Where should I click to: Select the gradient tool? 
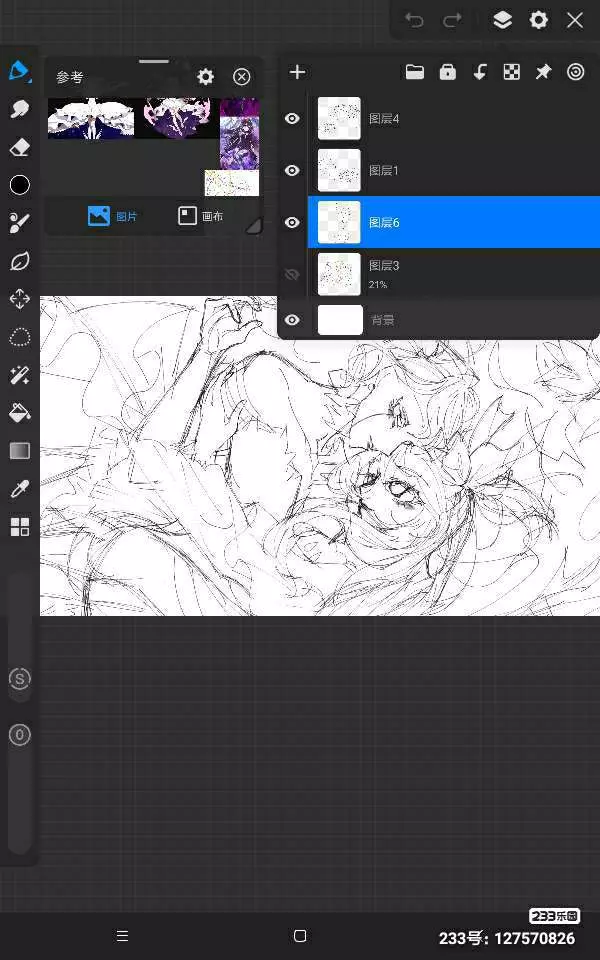(20, 451)
